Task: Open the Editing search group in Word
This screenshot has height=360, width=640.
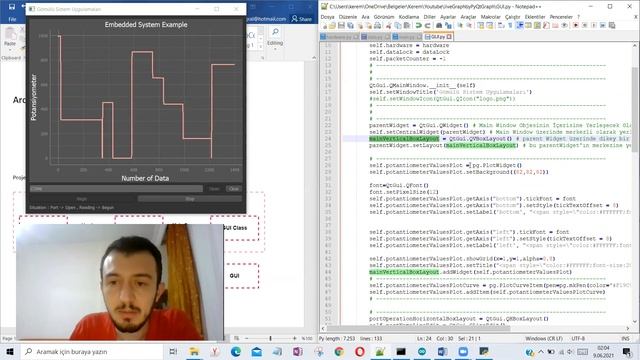Action: click(275, 38)
